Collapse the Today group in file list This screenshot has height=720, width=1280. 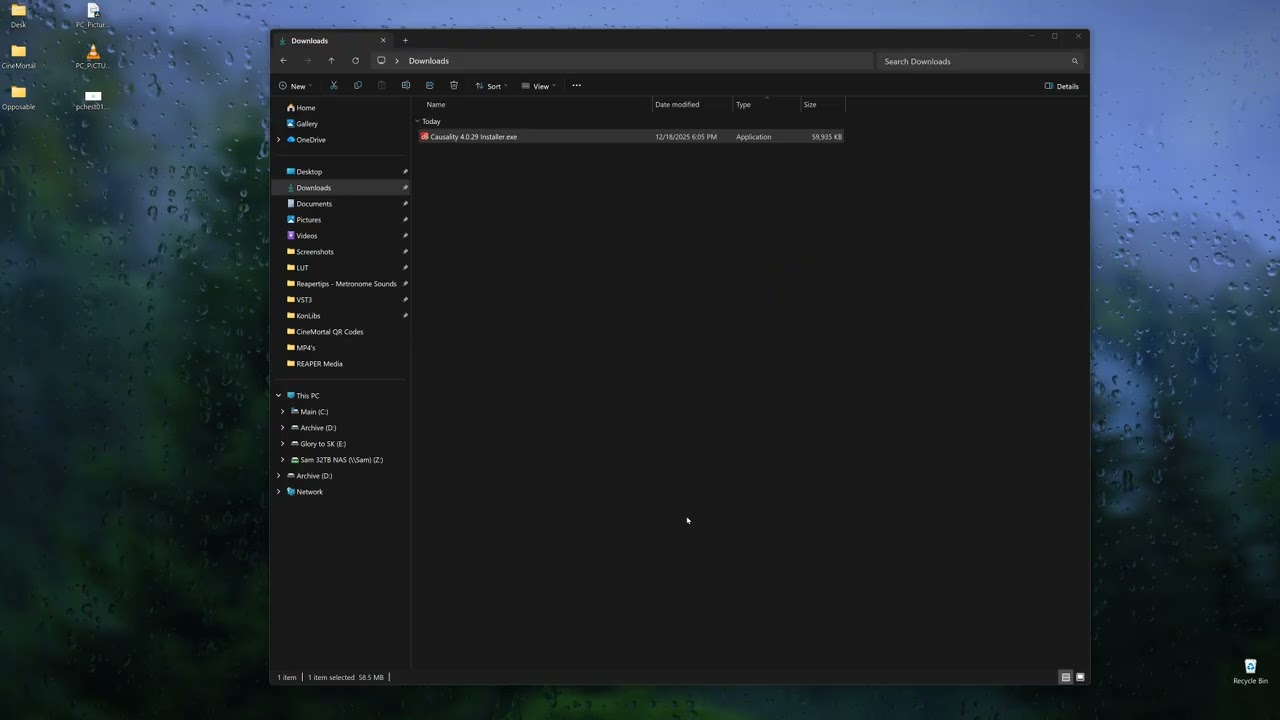[x=417, y=121]
